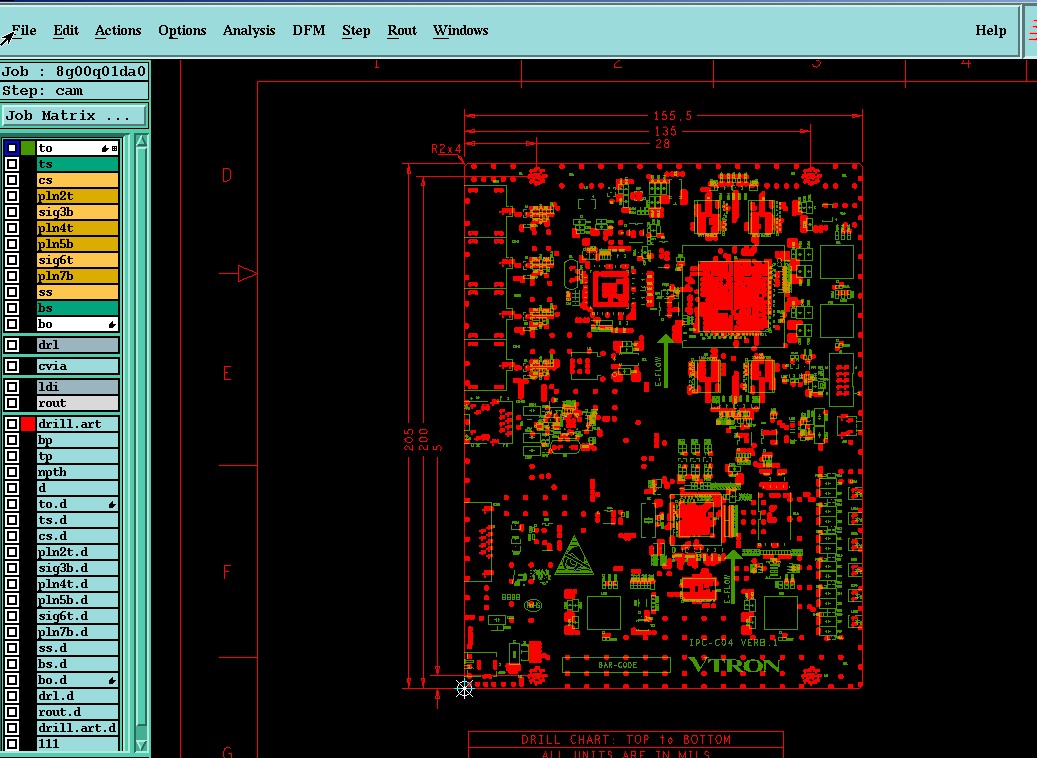Viewport: 1037px width, 758px height.
Task: Open the Step menu
Action: point(356,30)
